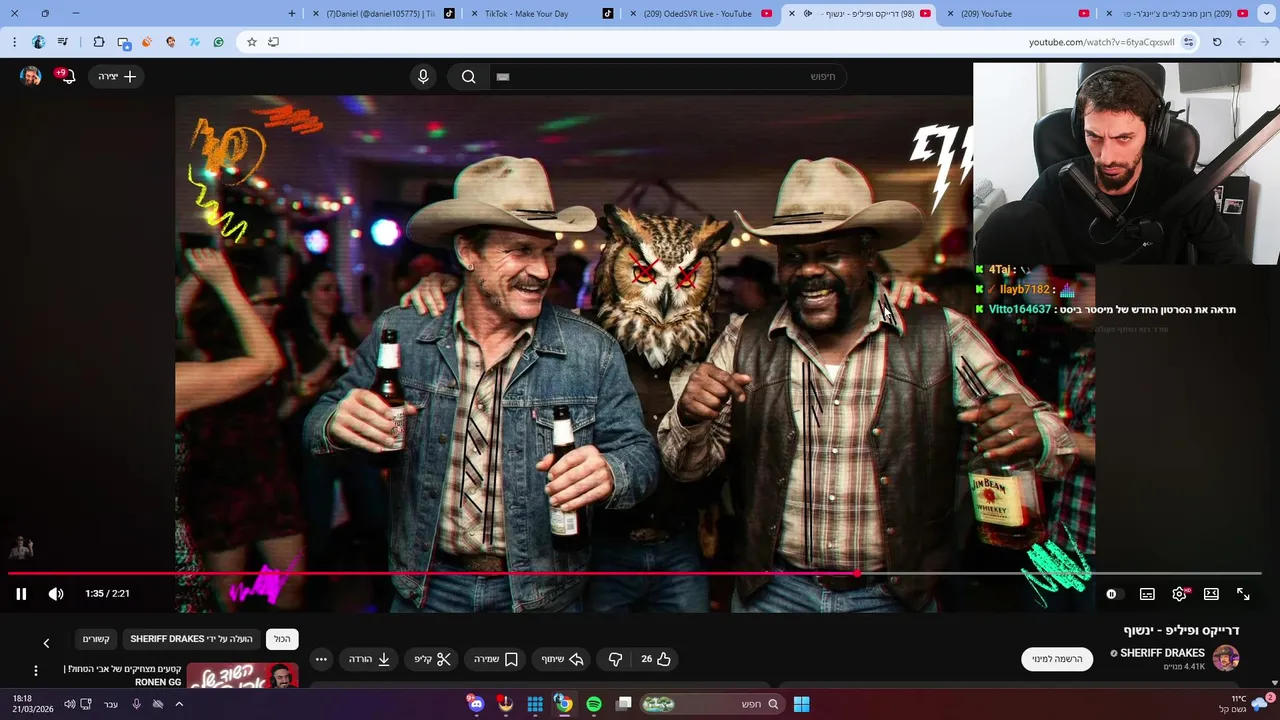Open the site info tune icon in address bar
This screenshot has height=720, width=1280.
point(1188,42)
